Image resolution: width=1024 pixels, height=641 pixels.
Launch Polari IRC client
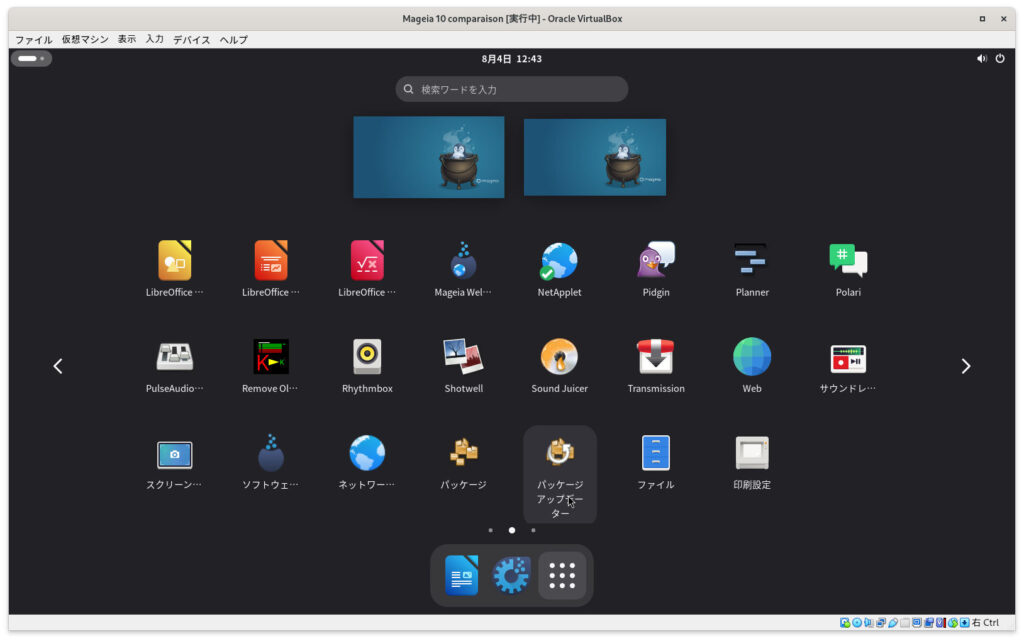[x=848, y=261]
